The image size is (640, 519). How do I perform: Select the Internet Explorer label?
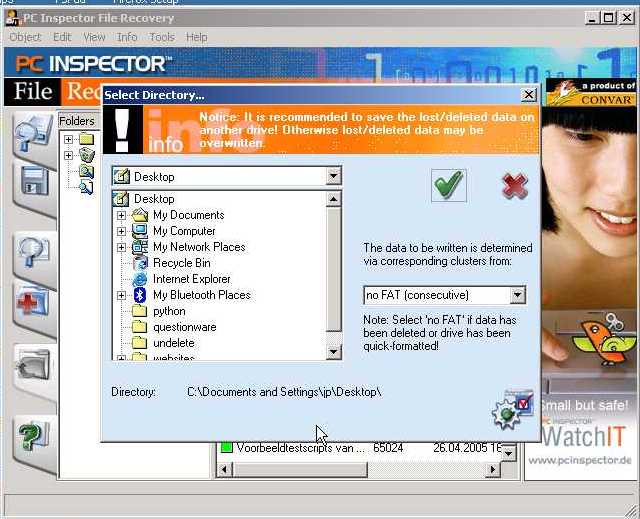191,279
